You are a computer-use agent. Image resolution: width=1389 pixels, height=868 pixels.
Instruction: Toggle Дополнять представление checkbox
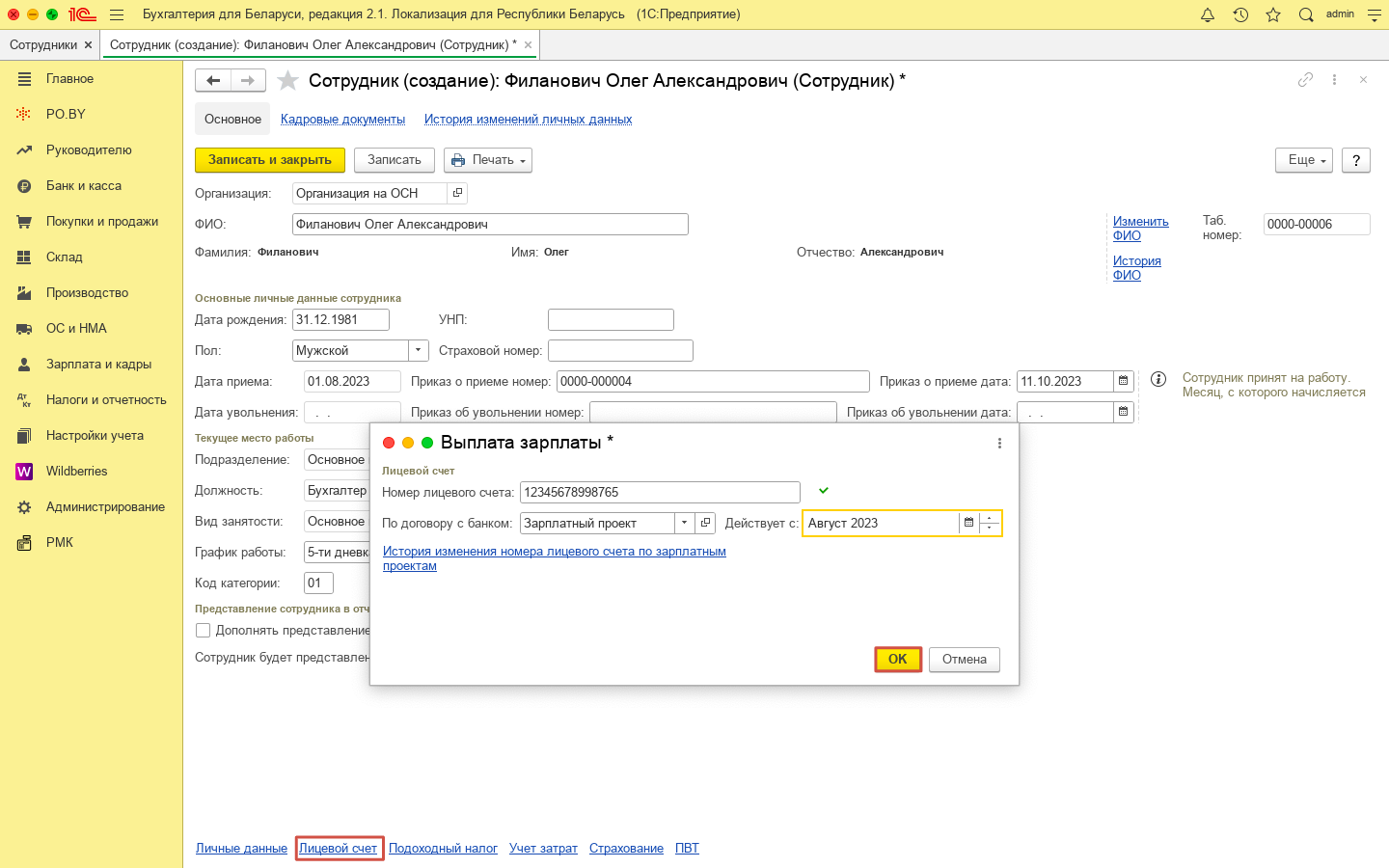coord(203,630)
